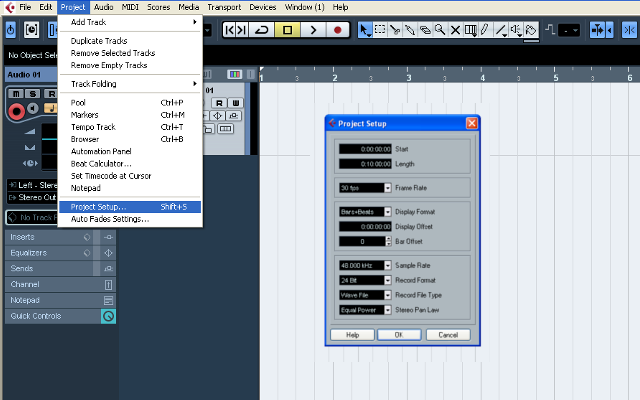The width and height of the screenshot is (640, 400).
Task: Select the Zoom magnifier tool
Action: [x=440, y=30]
